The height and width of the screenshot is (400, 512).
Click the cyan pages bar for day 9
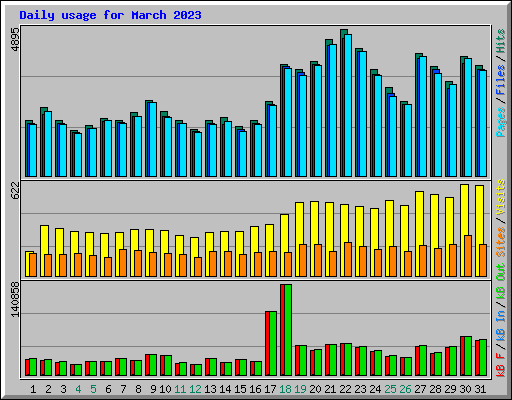pyautogui.click(x=153, y=139)
